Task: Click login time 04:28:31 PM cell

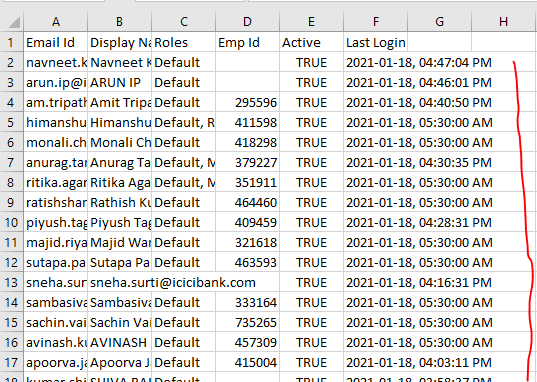Action: point(419,222)
